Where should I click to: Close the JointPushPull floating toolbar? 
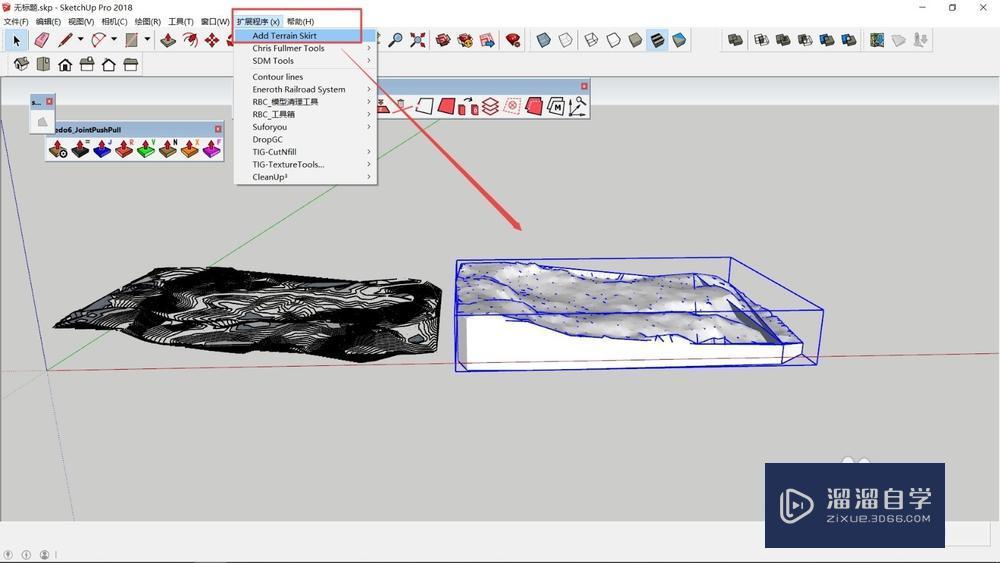tap(218, 129)
